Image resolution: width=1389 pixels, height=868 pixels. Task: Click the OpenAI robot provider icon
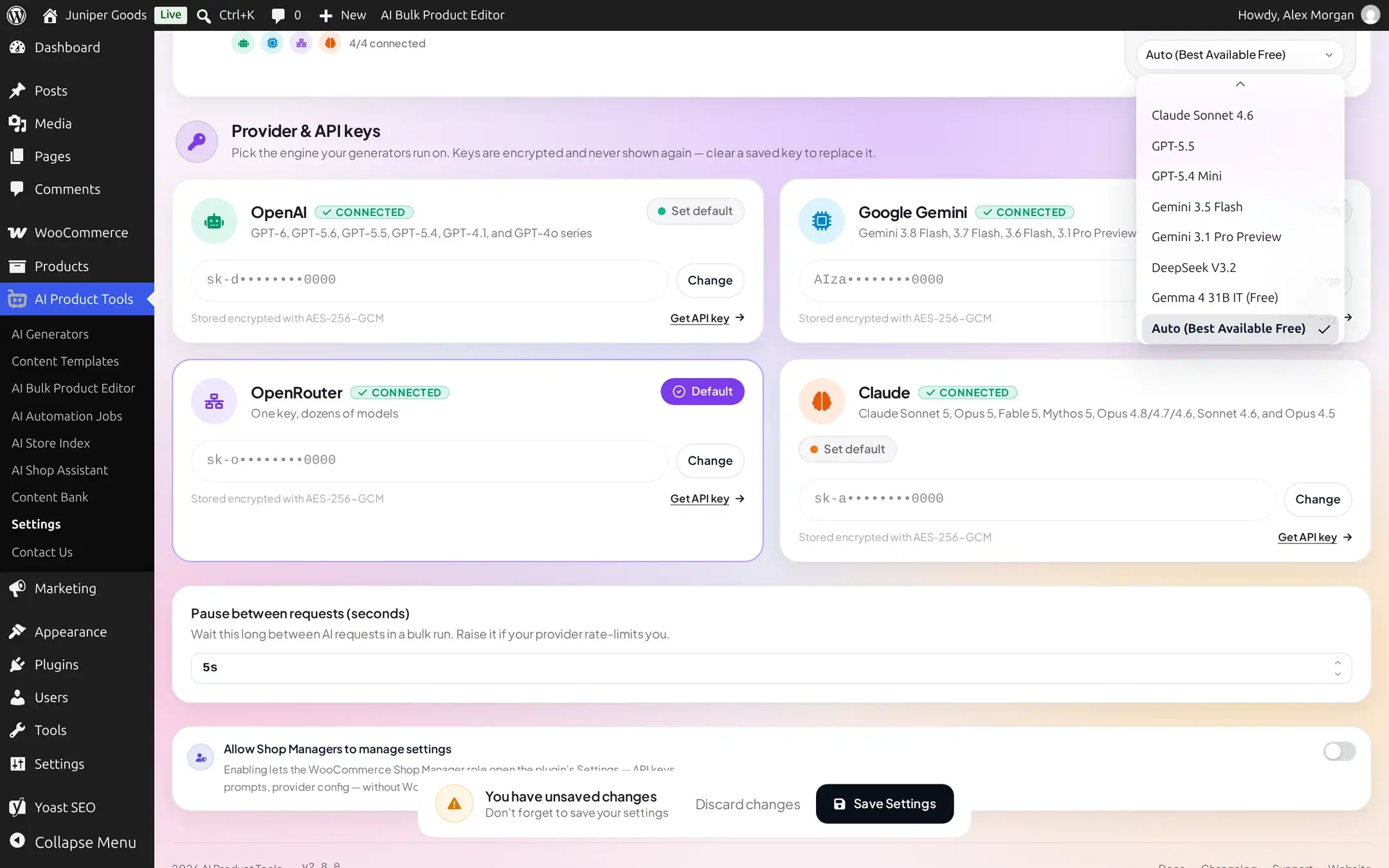coord(214,221)
